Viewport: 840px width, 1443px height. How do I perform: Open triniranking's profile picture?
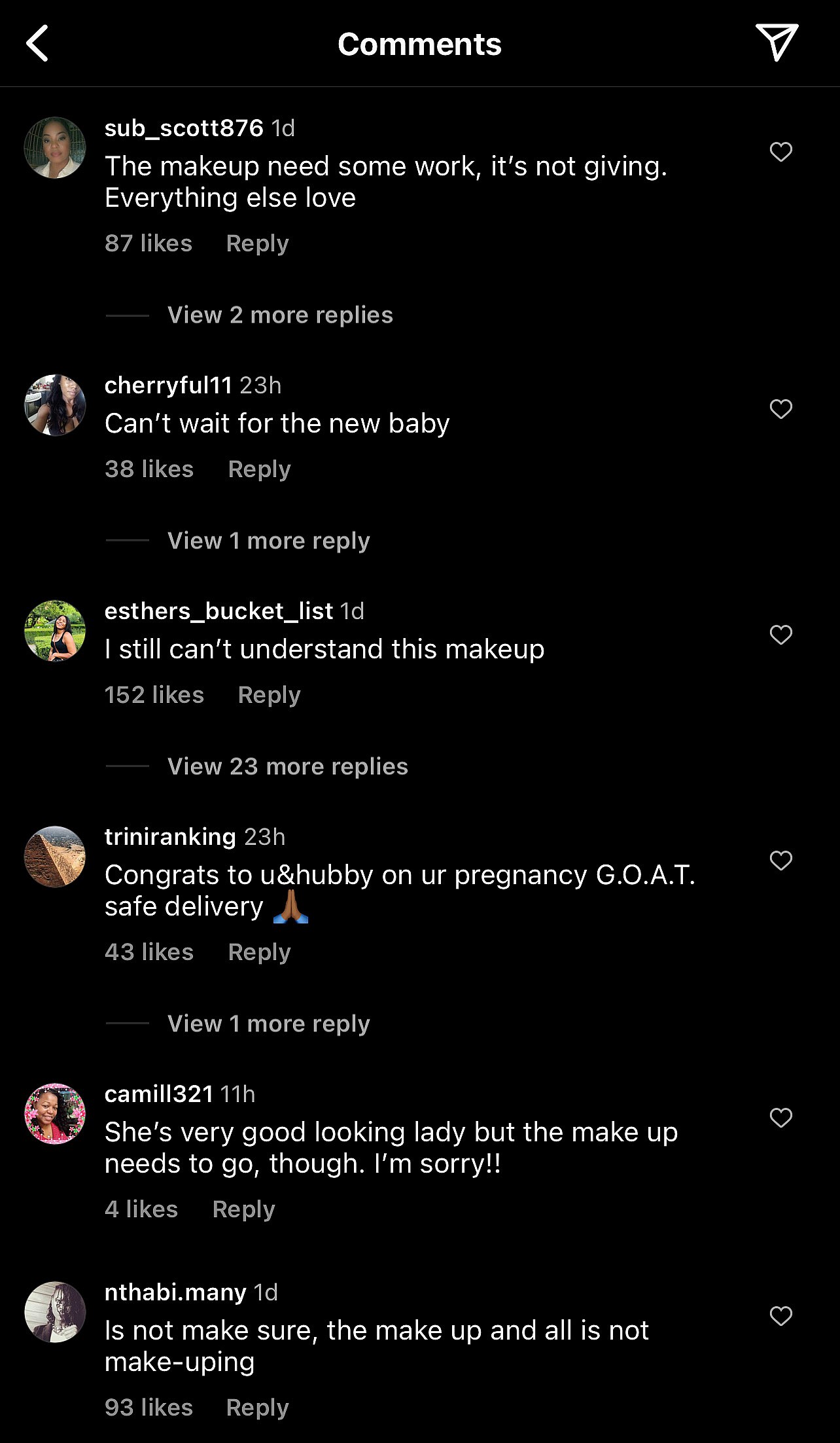(55, 856)
